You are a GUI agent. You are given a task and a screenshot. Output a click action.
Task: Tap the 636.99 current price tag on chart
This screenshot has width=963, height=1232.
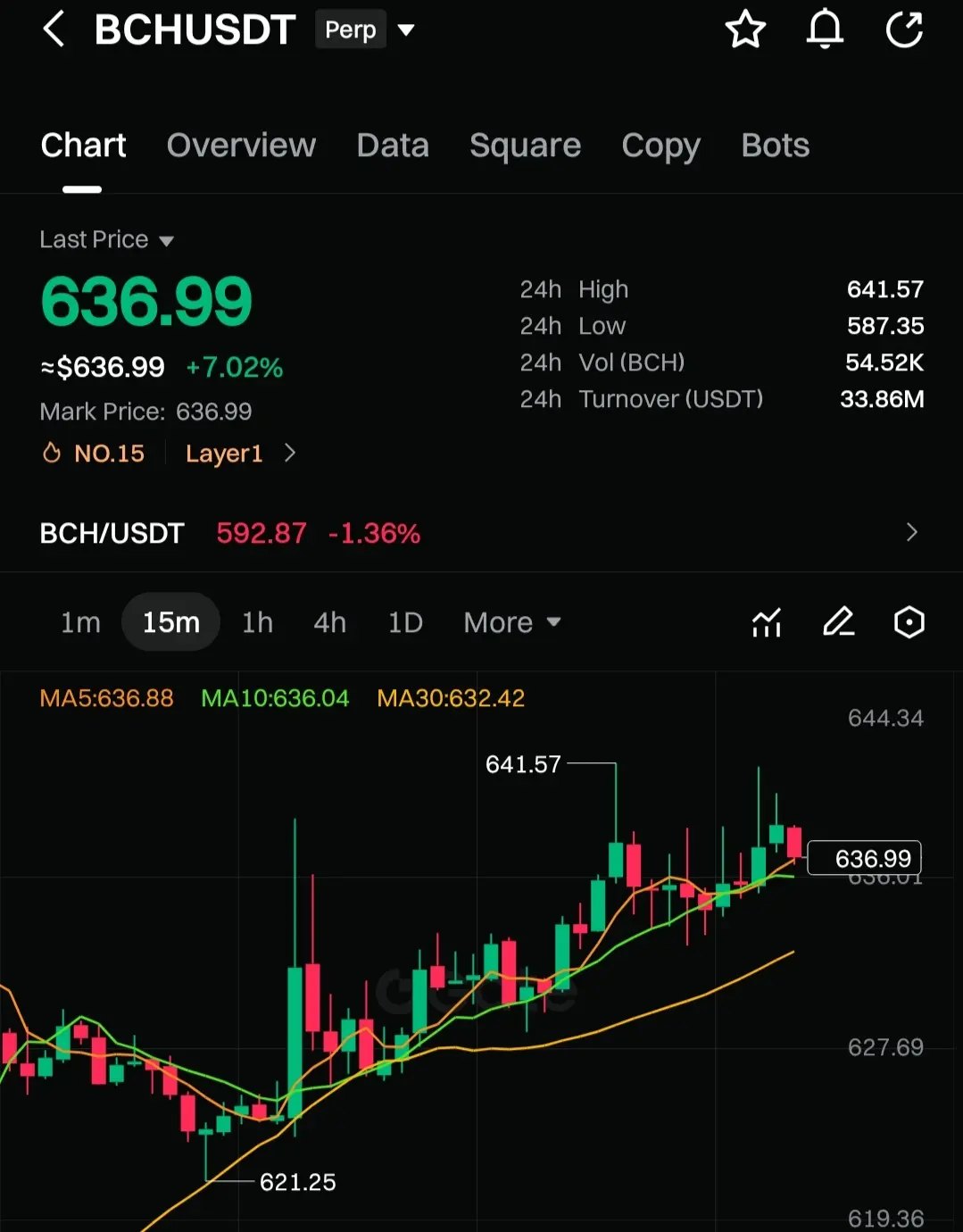pyautogui.click(x=864, y=858)
